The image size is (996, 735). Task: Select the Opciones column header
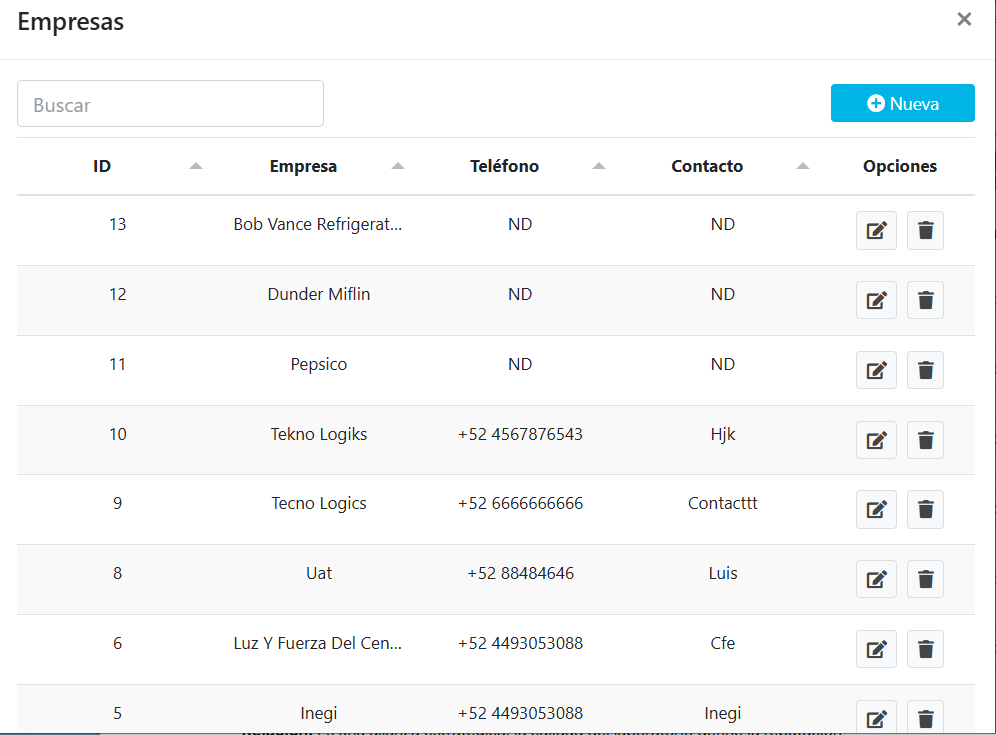(x=899, y=166)
